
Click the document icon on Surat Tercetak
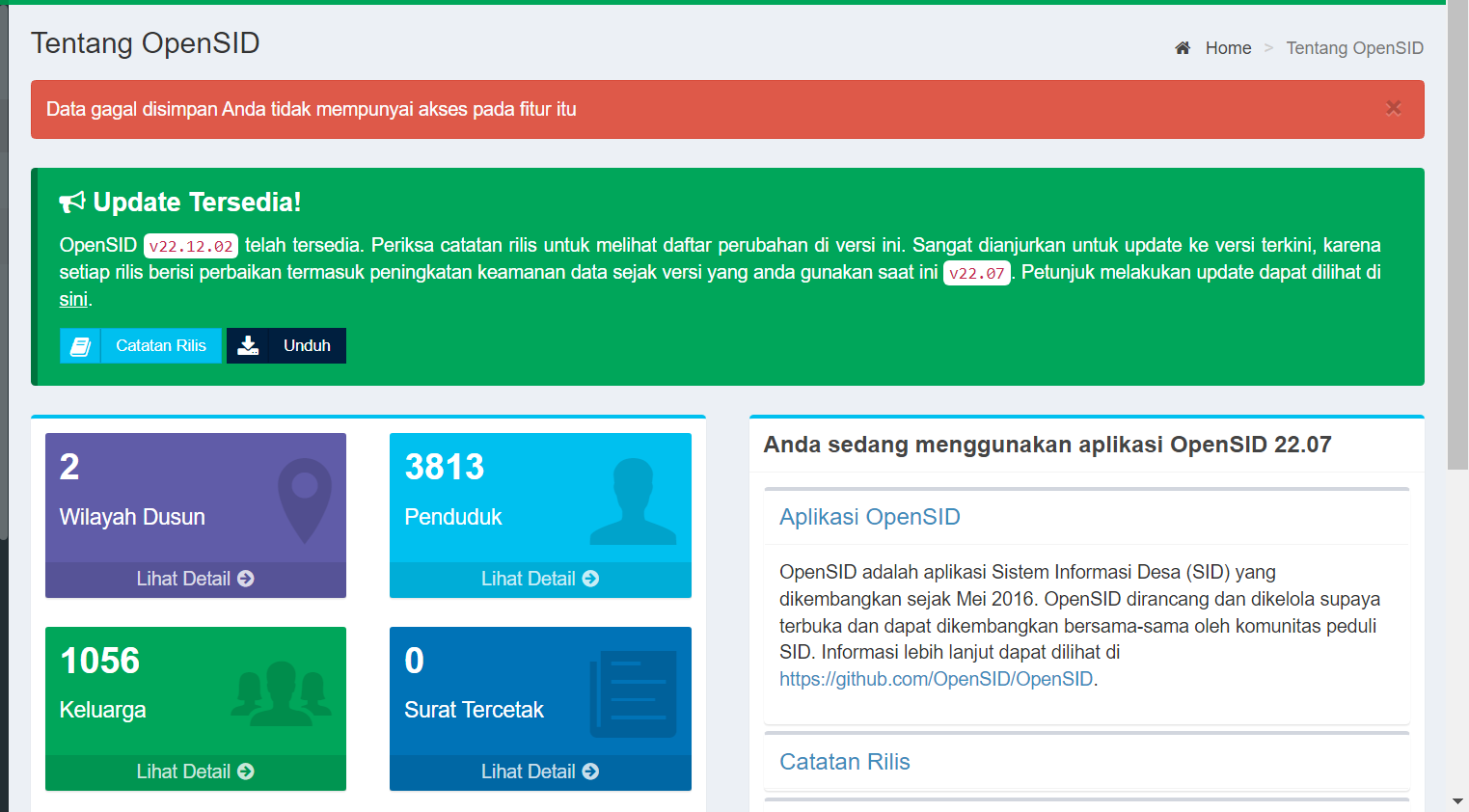point(633,694)
